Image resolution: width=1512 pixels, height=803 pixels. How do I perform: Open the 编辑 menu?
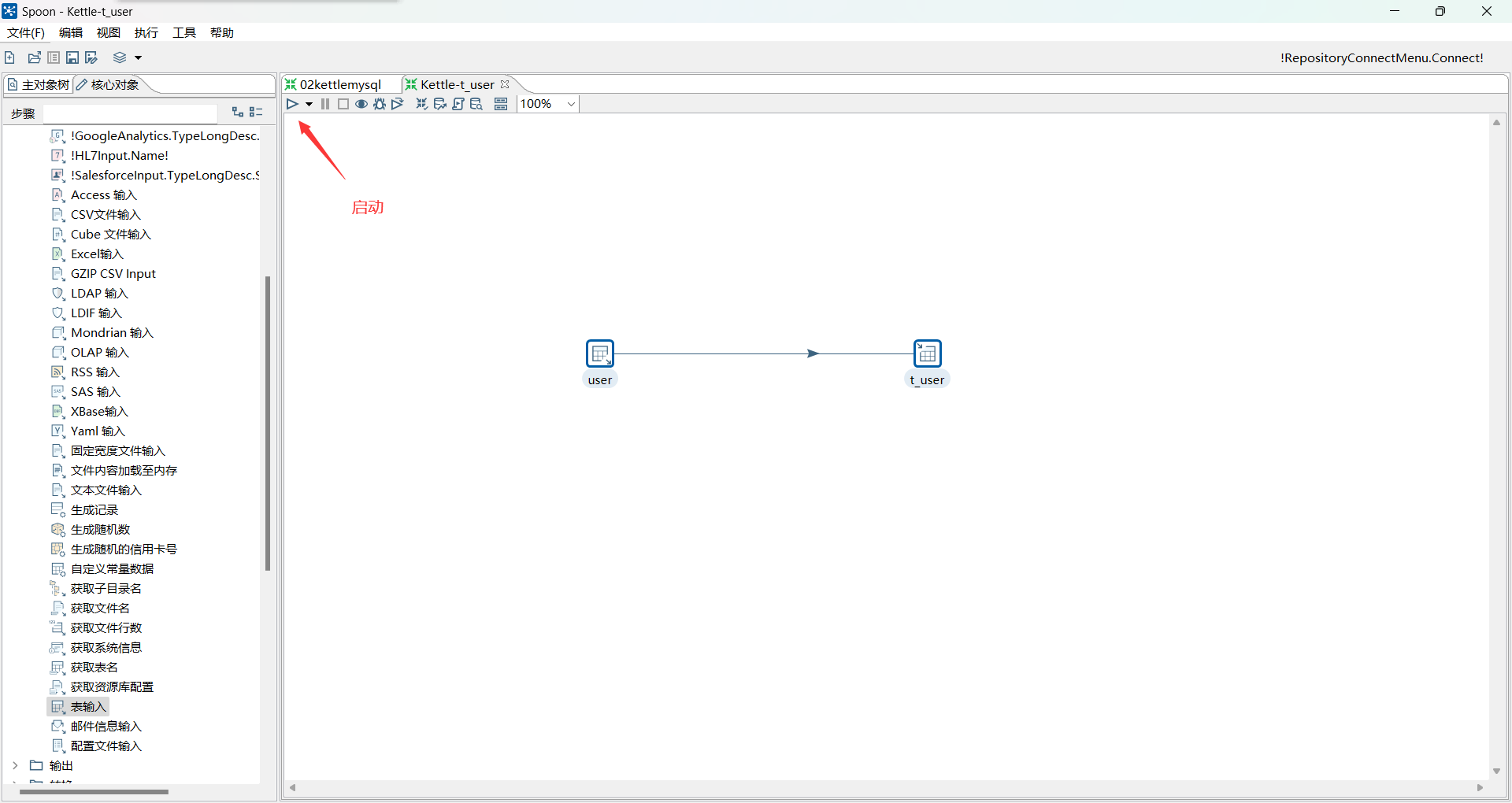71,32
